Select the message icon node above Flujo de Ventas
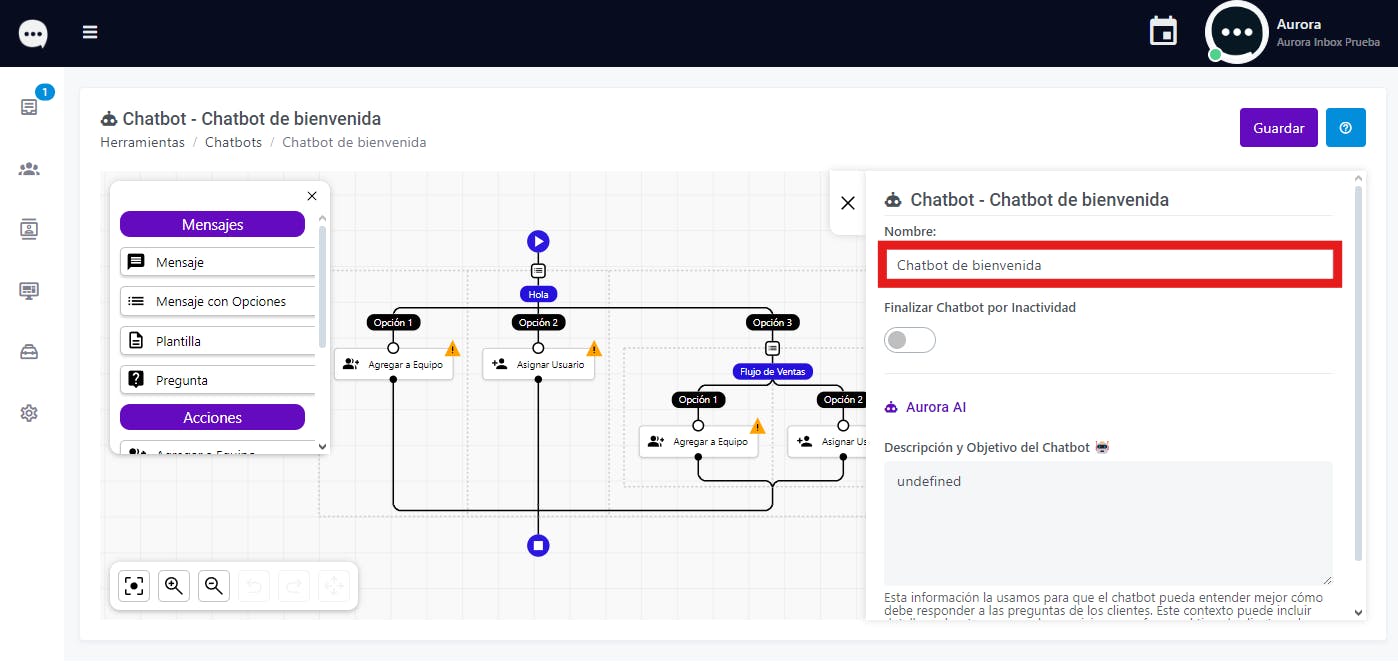 (772, 348)
